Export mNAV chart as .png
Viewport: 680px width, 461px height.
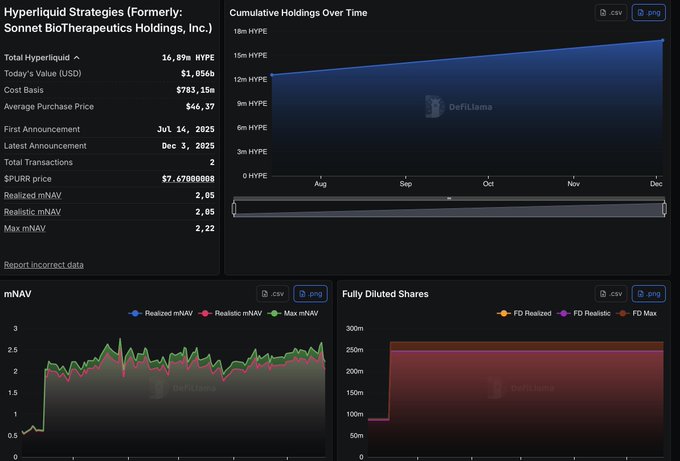pyautogui.click(x=311, y=294)
